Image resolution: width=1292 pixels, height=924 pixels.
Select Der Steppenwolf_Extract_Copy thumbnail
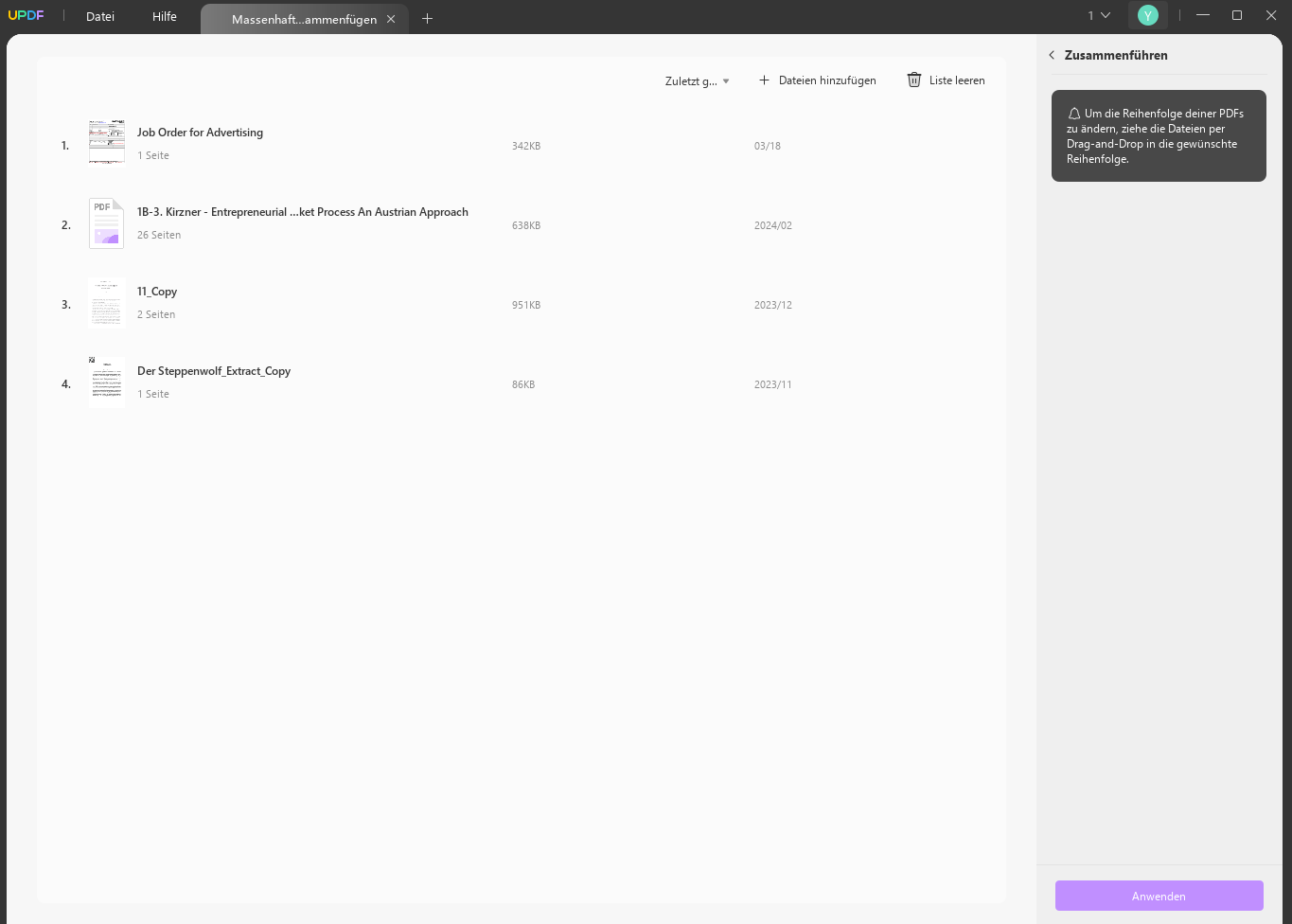pyautogui.click(x=106, y=382)
